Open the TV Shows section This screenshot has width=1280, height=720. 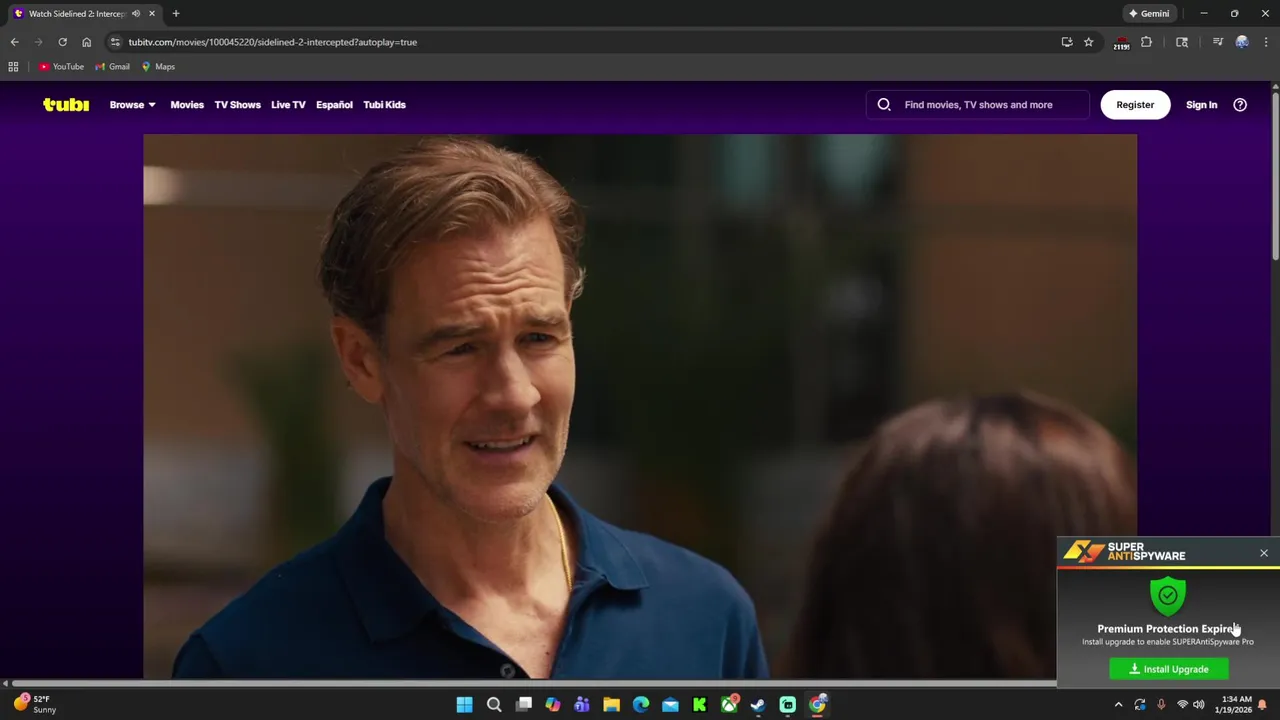(x=237, y=104)
